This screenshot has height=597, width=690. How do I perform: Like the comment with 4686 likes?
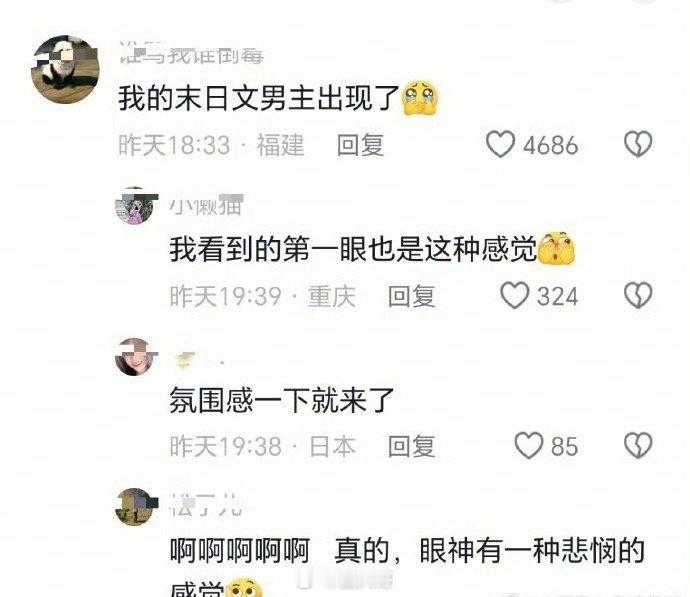pos(500,144)
